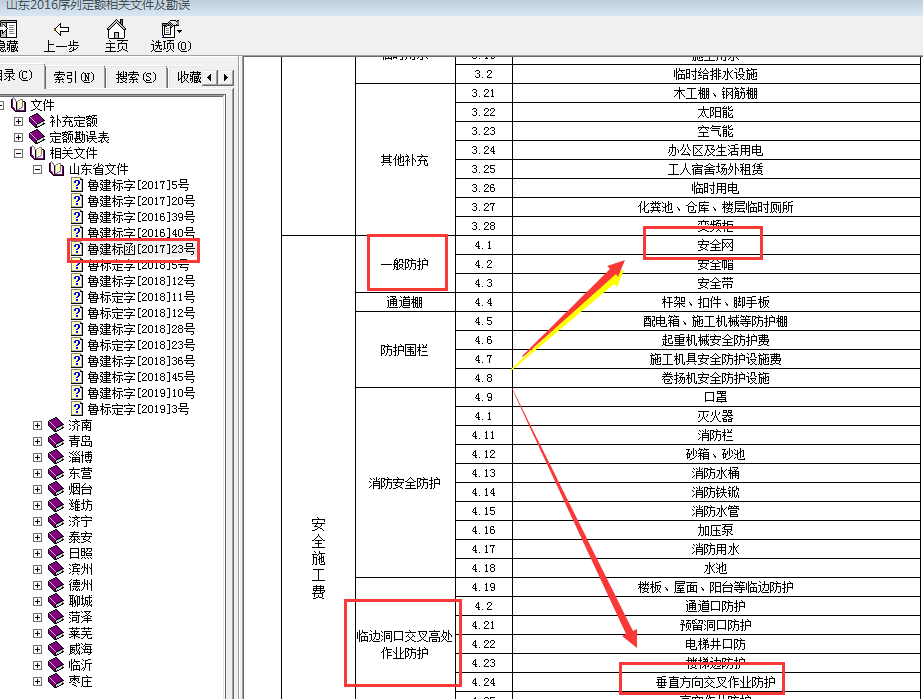Expand the 淄博 tree node
Screen dimensions: 923x699
[38, 457]
